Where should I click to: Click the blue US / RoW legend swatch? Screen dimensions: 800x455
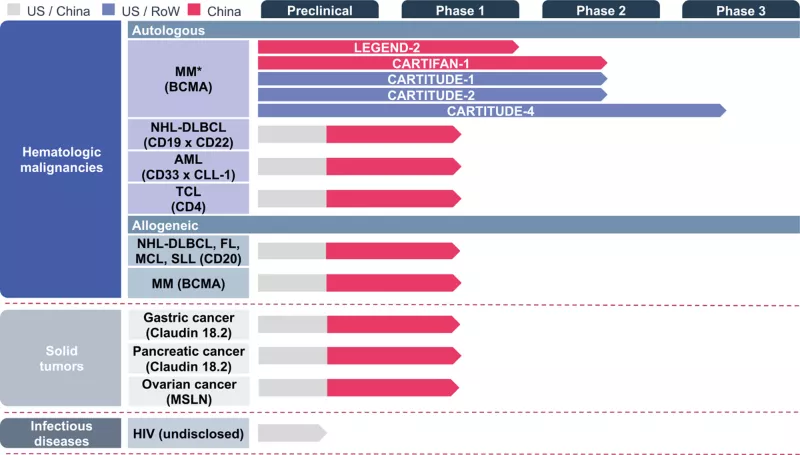pos(109,9)
